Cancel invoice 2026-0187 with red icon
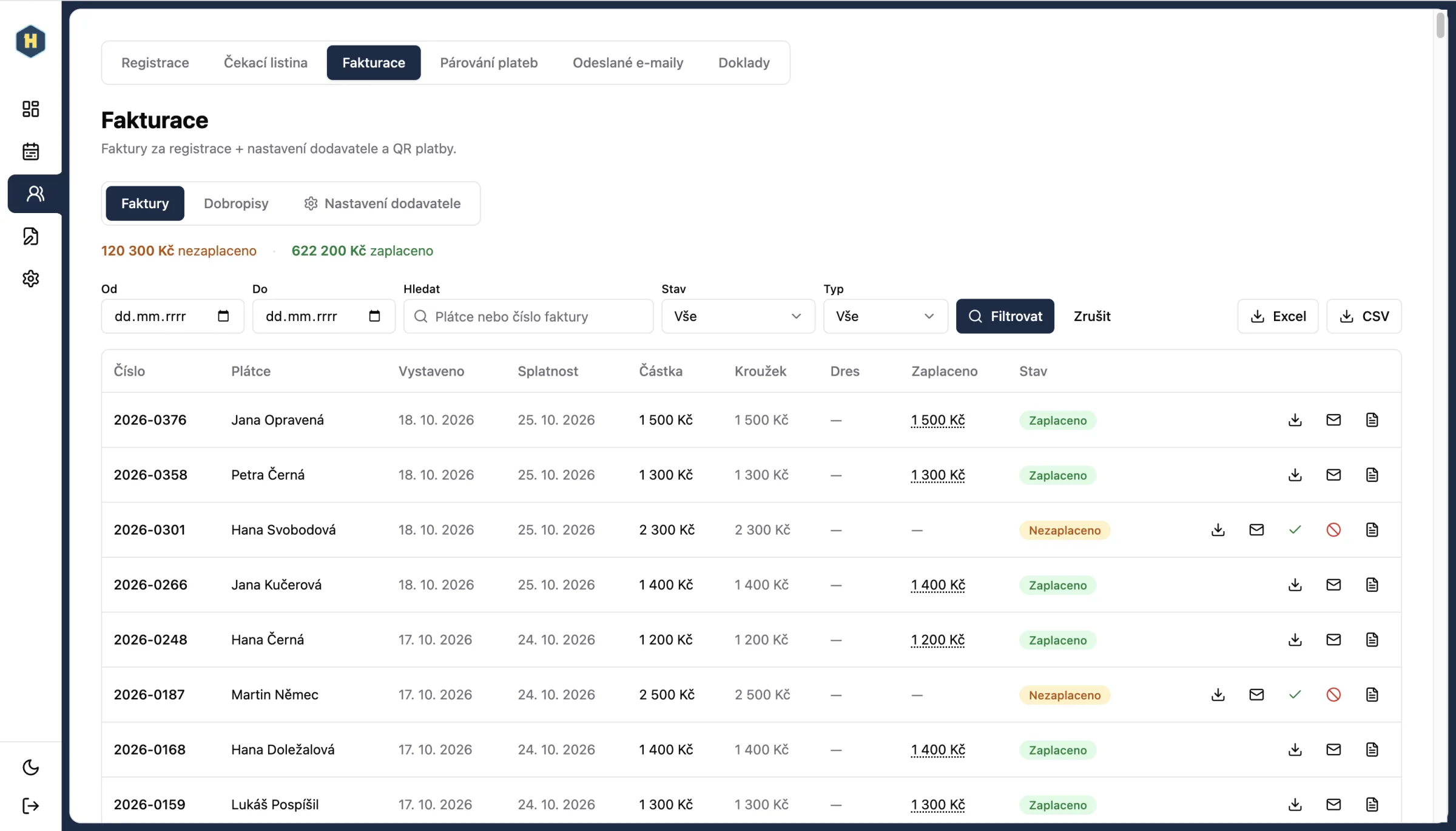The height and width of the screenshot is (831, 1456). [x=1333, y=694]
